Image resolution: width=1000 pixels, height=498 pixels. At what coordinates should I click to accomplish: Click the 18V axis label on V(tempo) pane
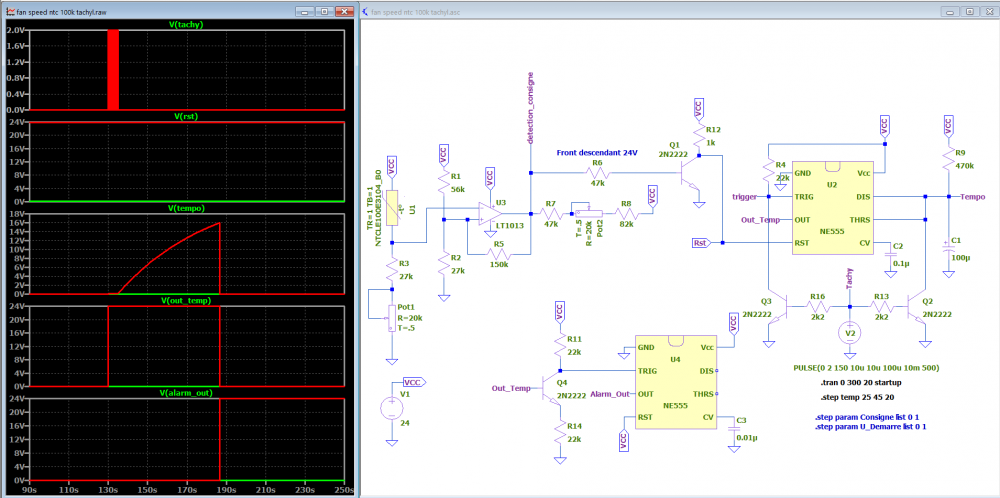(x=18, y=214)
